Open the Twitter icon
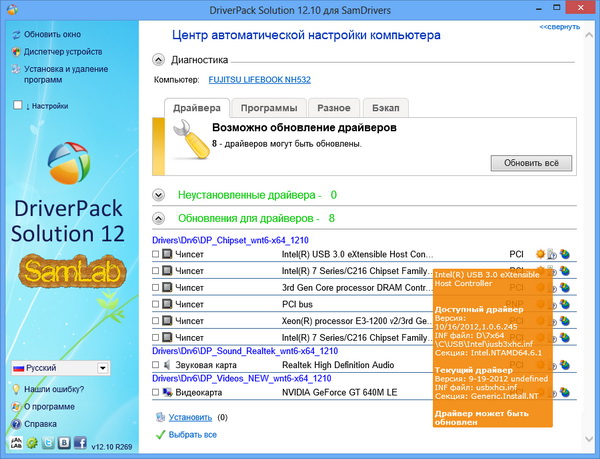 pyautogui.click(x=48, y=443)
